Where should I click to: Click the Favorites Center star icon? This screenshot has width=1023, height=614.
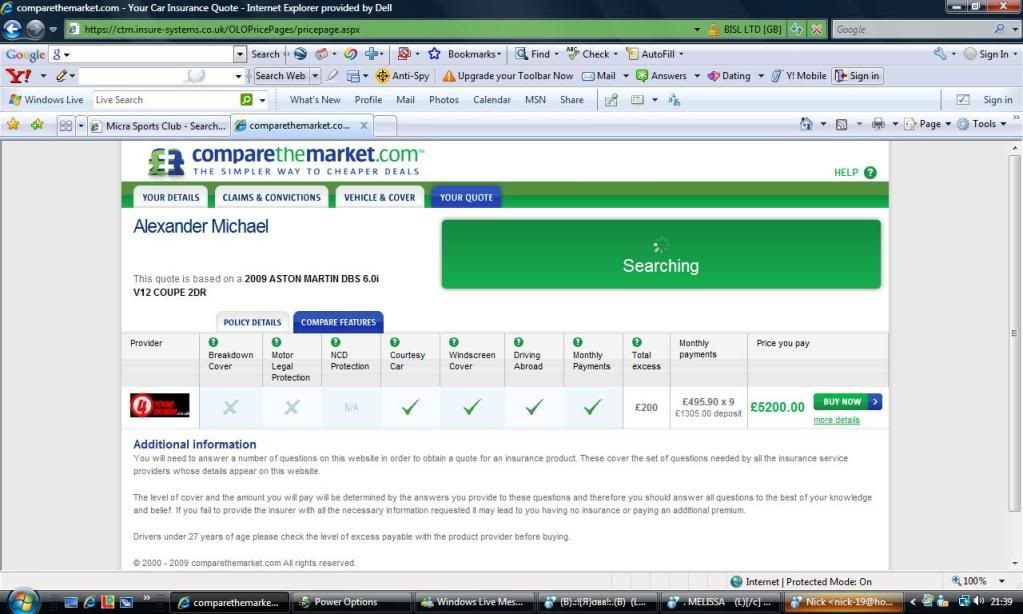pyautogui.click(x=13, y=124)
